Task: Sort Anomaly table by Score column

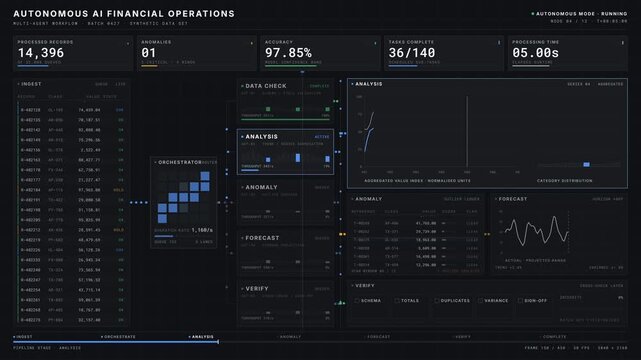Action: (x=448, y=212)
